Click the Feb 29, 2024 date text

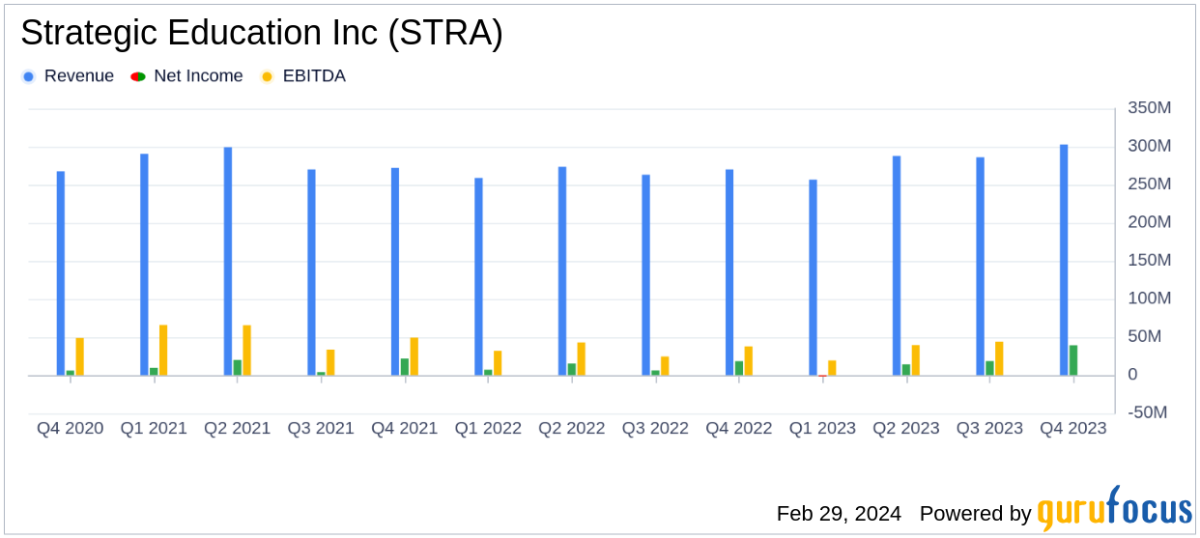838,514
